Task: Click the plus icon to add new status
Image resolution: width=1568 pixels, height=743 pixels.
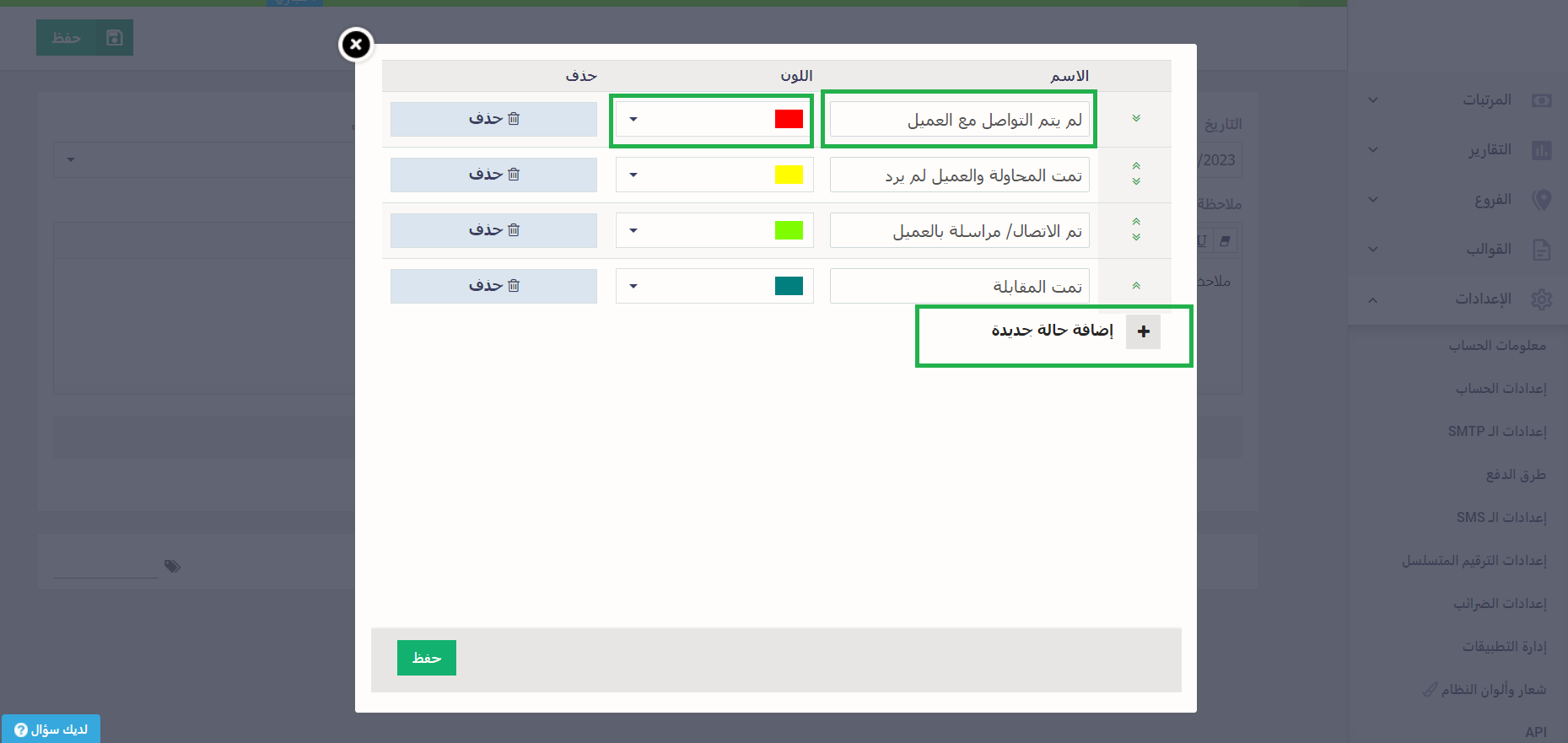Action: [x=1143, y=331]
